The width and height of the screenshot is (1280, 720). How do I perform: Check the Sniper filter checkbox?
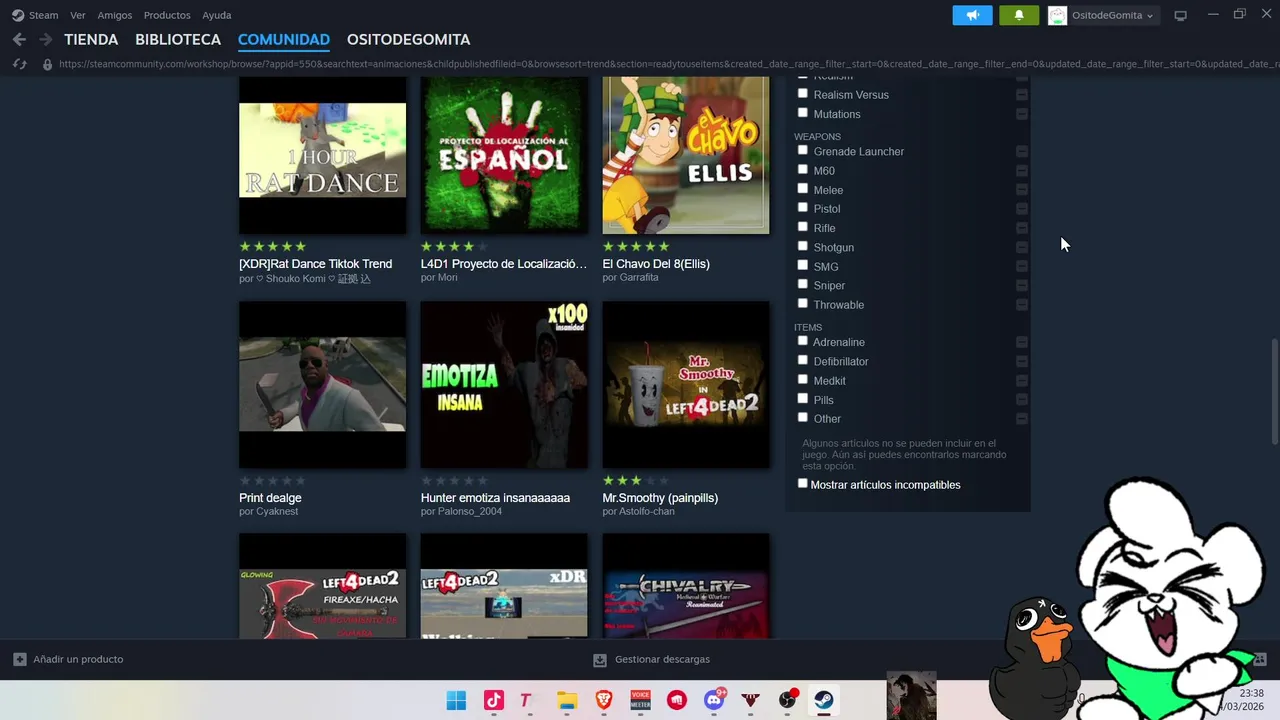tap(802, 284)
